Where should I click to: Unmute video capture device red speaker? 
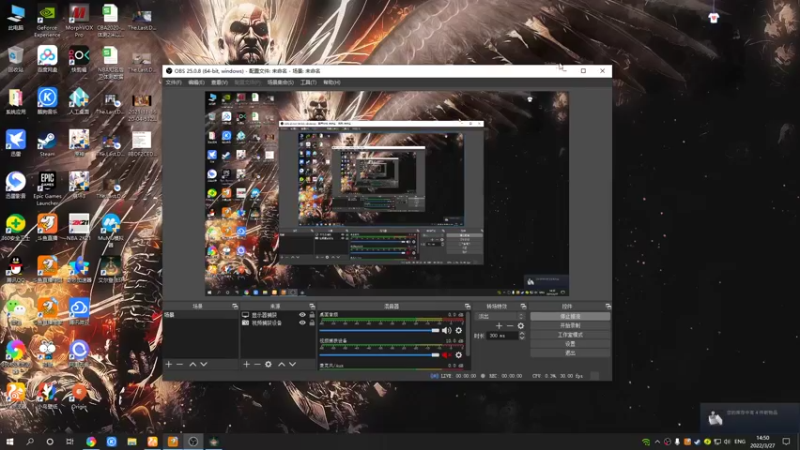(x=447, y=355)
